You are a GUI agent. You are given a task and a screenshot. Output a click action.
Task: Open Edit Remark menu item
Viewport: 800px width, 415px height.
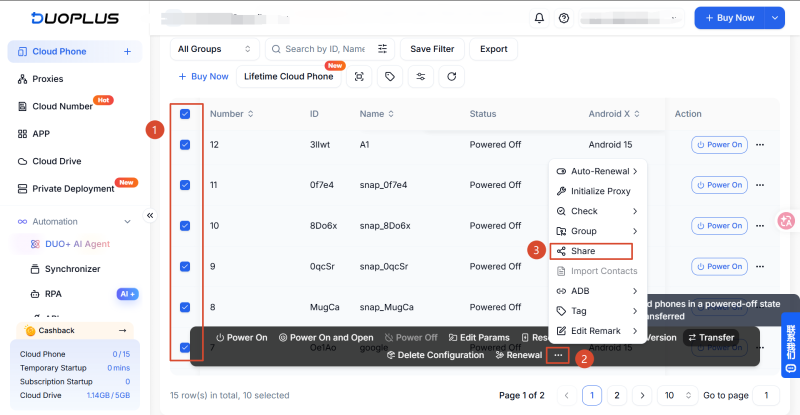[x=597, y=331]
